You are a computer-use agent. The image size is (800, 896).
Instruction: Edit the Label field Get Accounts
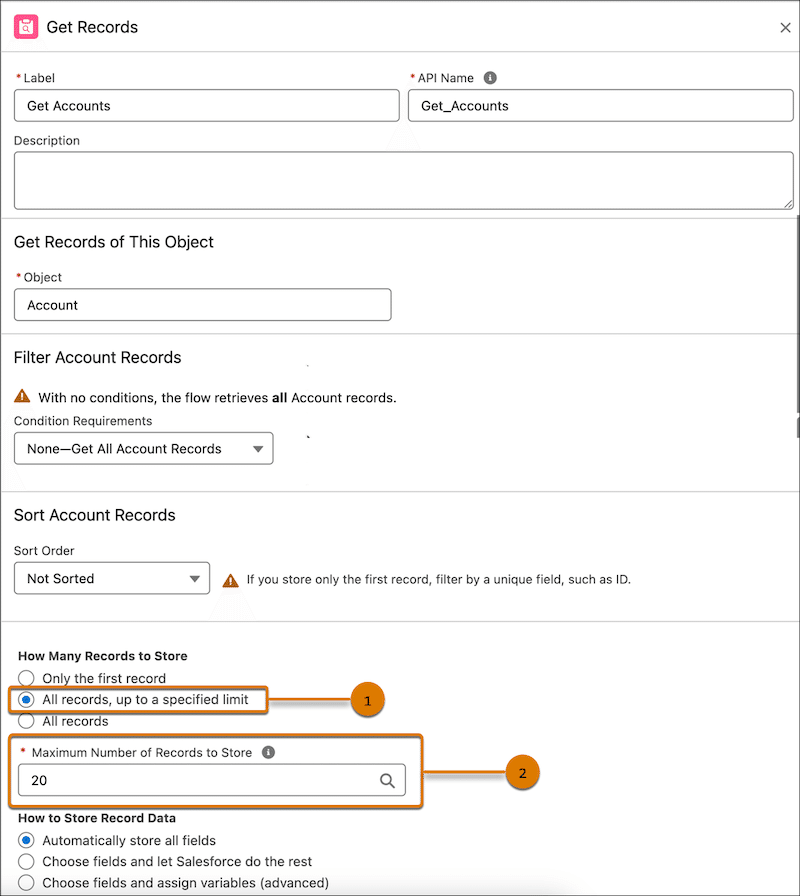(207, 106)
